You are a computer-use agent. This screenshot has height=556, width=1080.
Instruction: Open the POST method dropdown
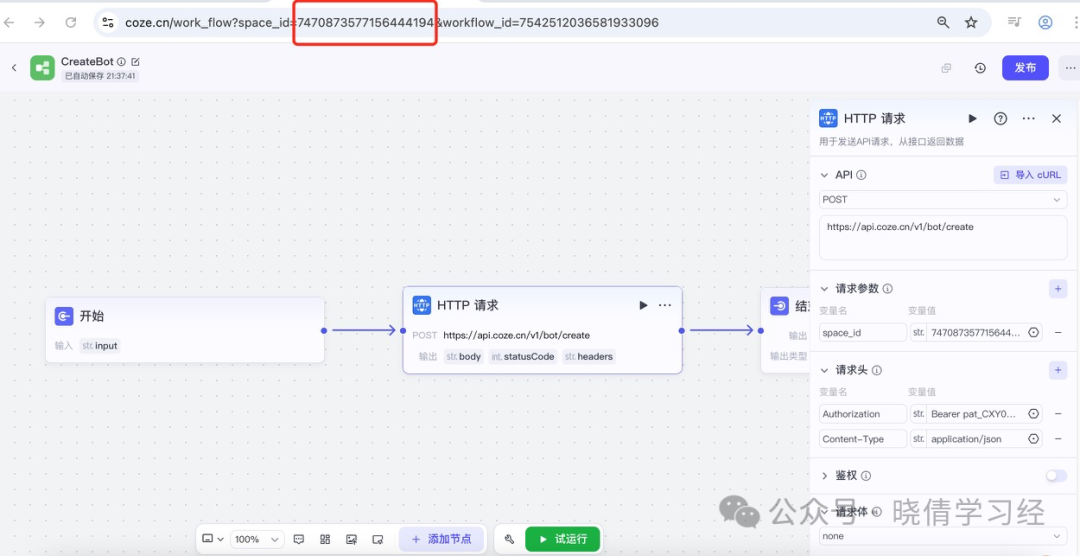tap(943, 200)
